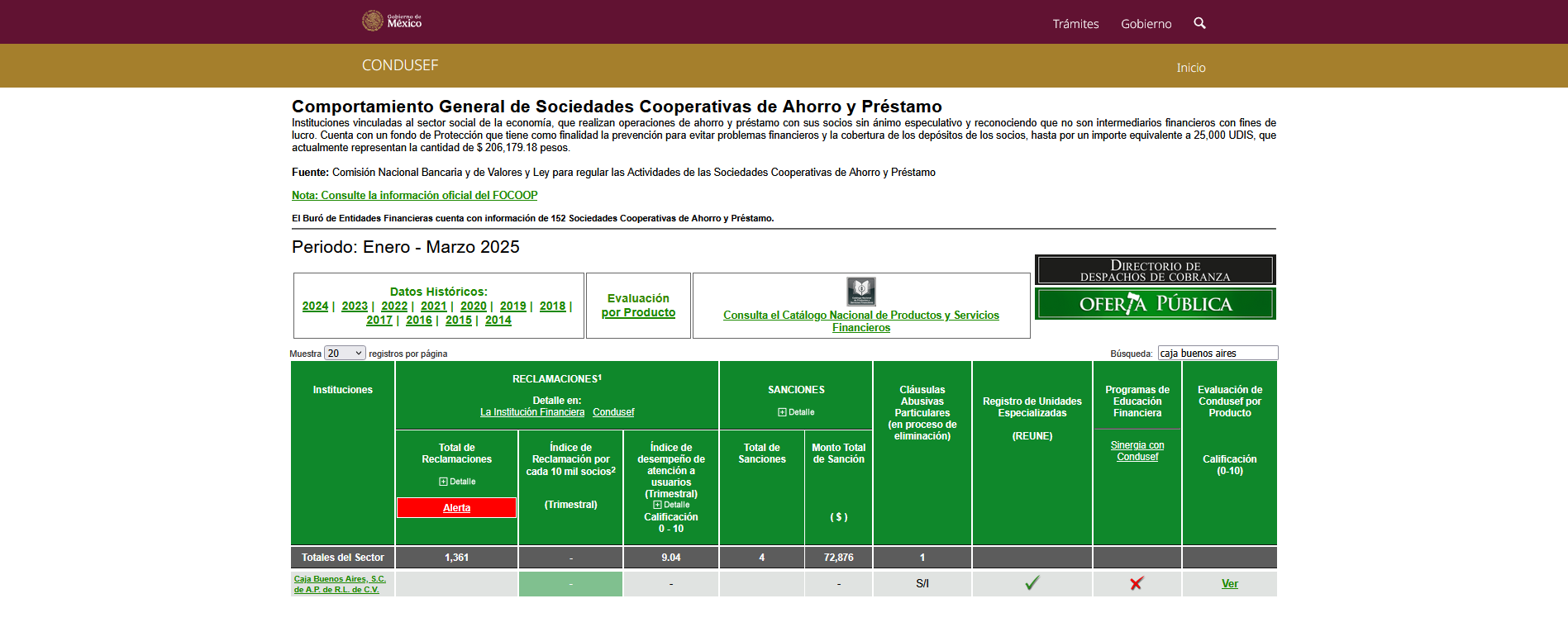The image size is (1568, 627).
Task: Expand Detalle under Índice de desempeño
Action: [x=671, y=505]
